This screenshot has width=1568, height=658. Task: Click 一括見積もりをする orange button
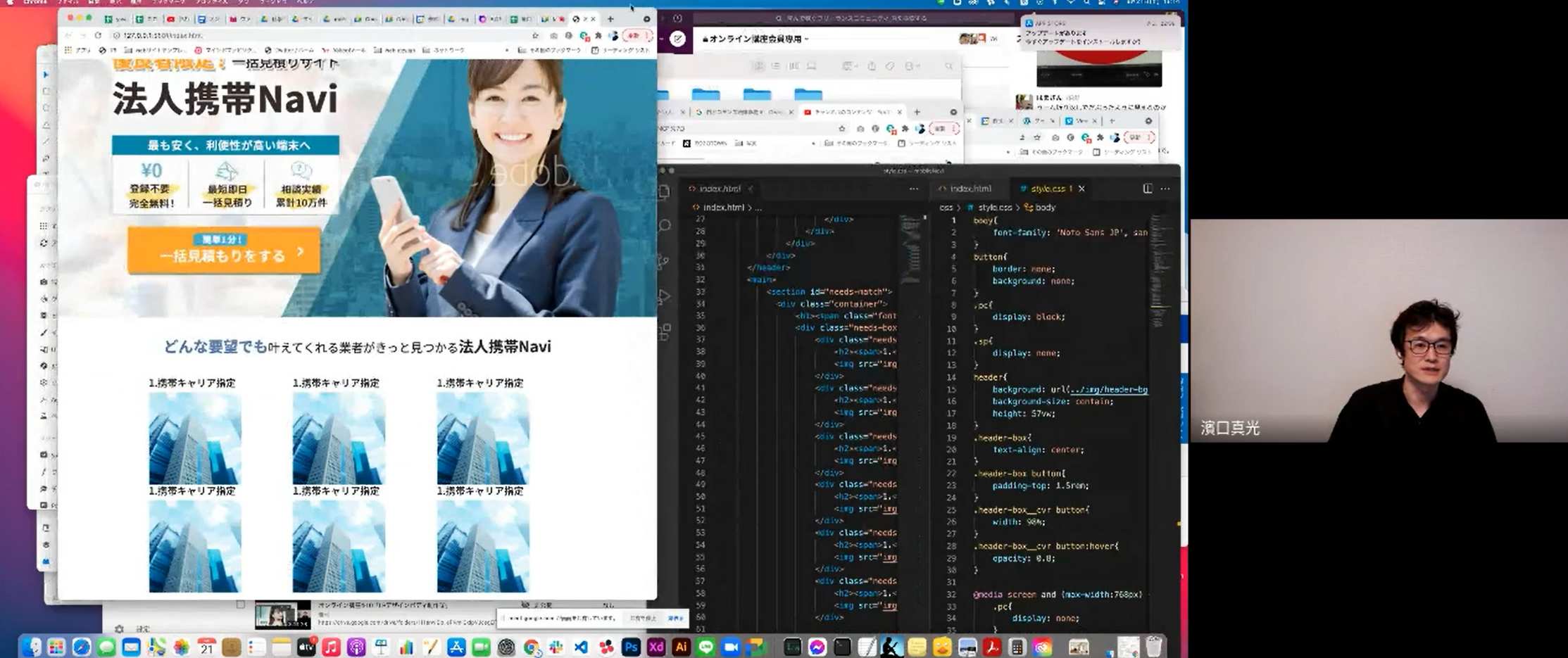click(224, 251)
